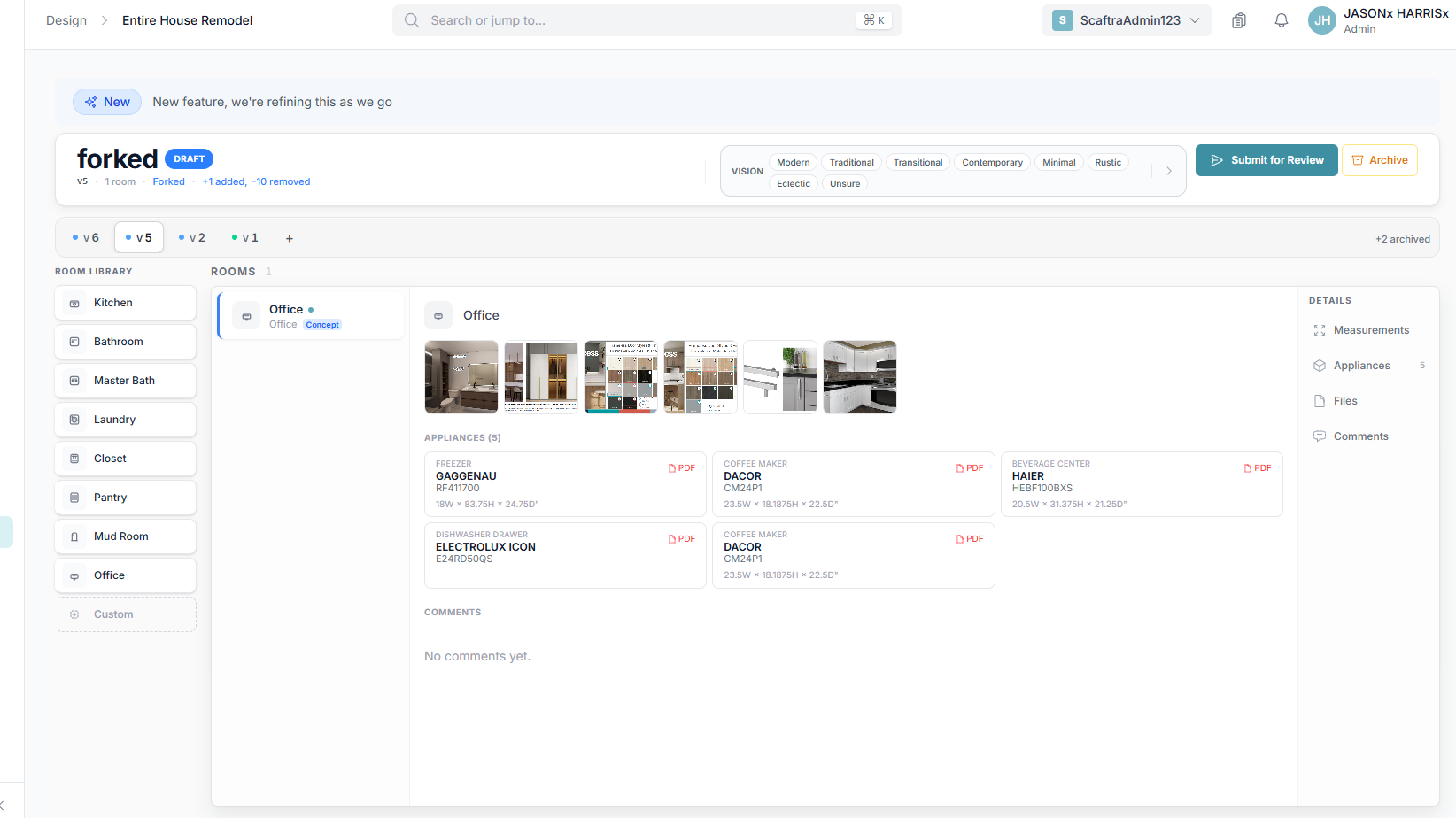Click the Kitchen room icon
1456x818 pixels.
(74, 303)
